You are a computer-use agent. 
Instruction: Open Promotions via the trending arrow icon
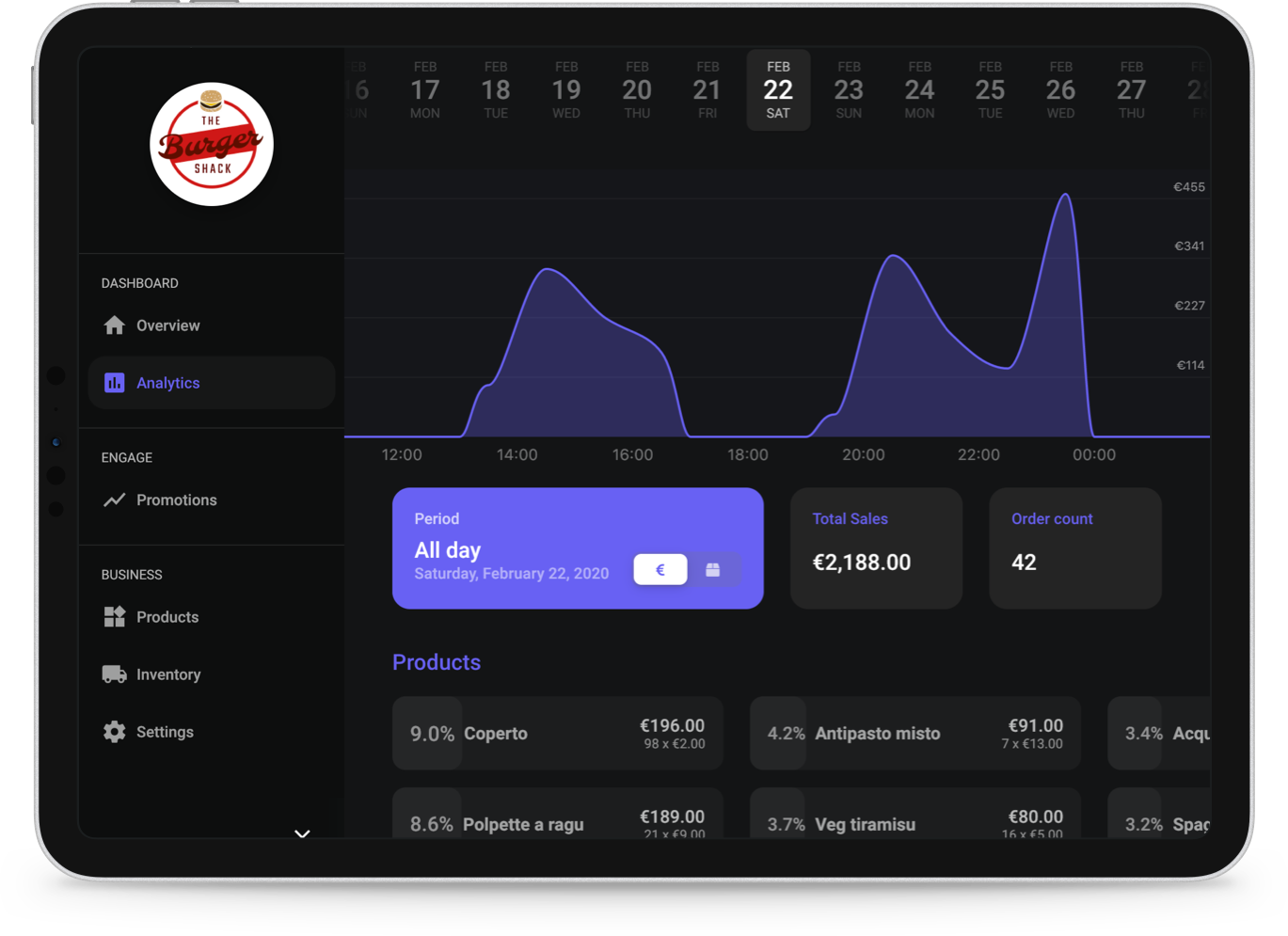114,500
